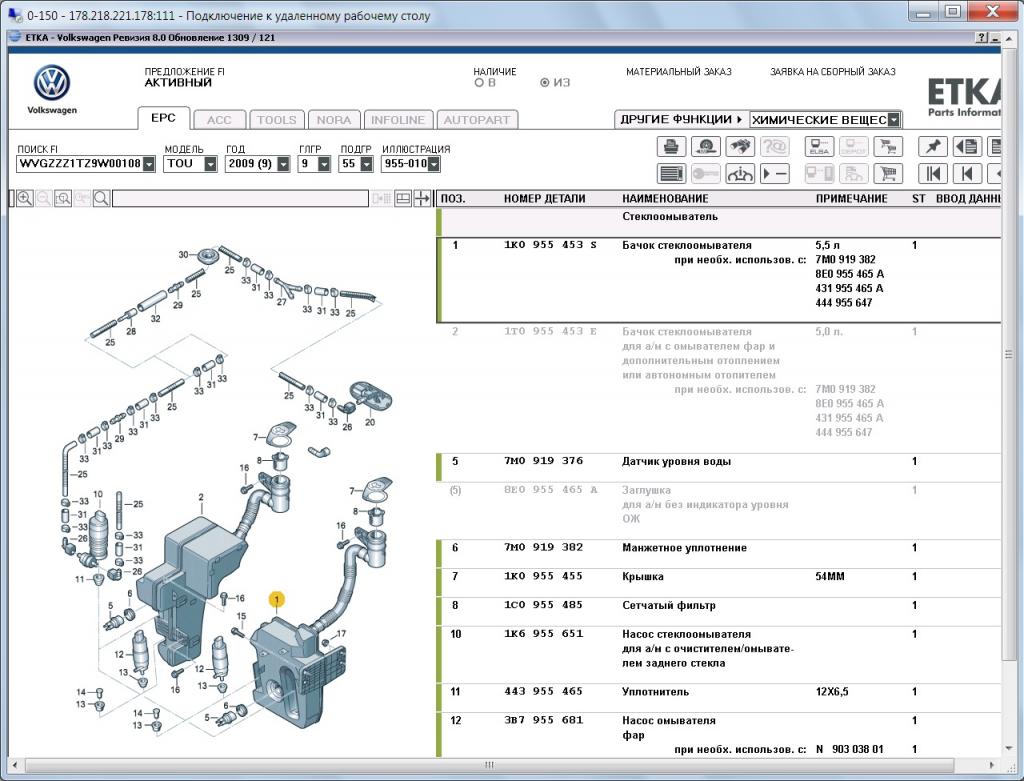Click the vertical scrollbar thumb of the parts list
Screen dimensions: 1024x781
coord(1009,354)
